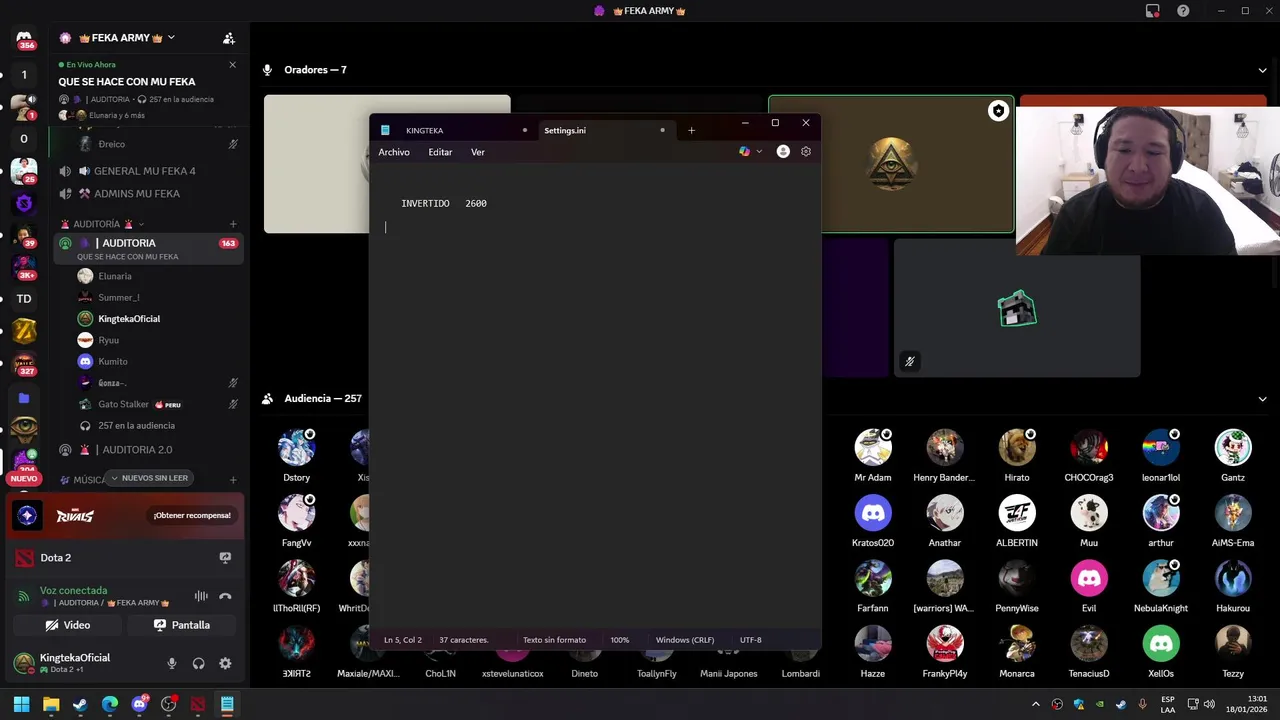Toggle Discord microphone mute
The width and height of the screenshot is (1280, 720).
click(172, 663)
